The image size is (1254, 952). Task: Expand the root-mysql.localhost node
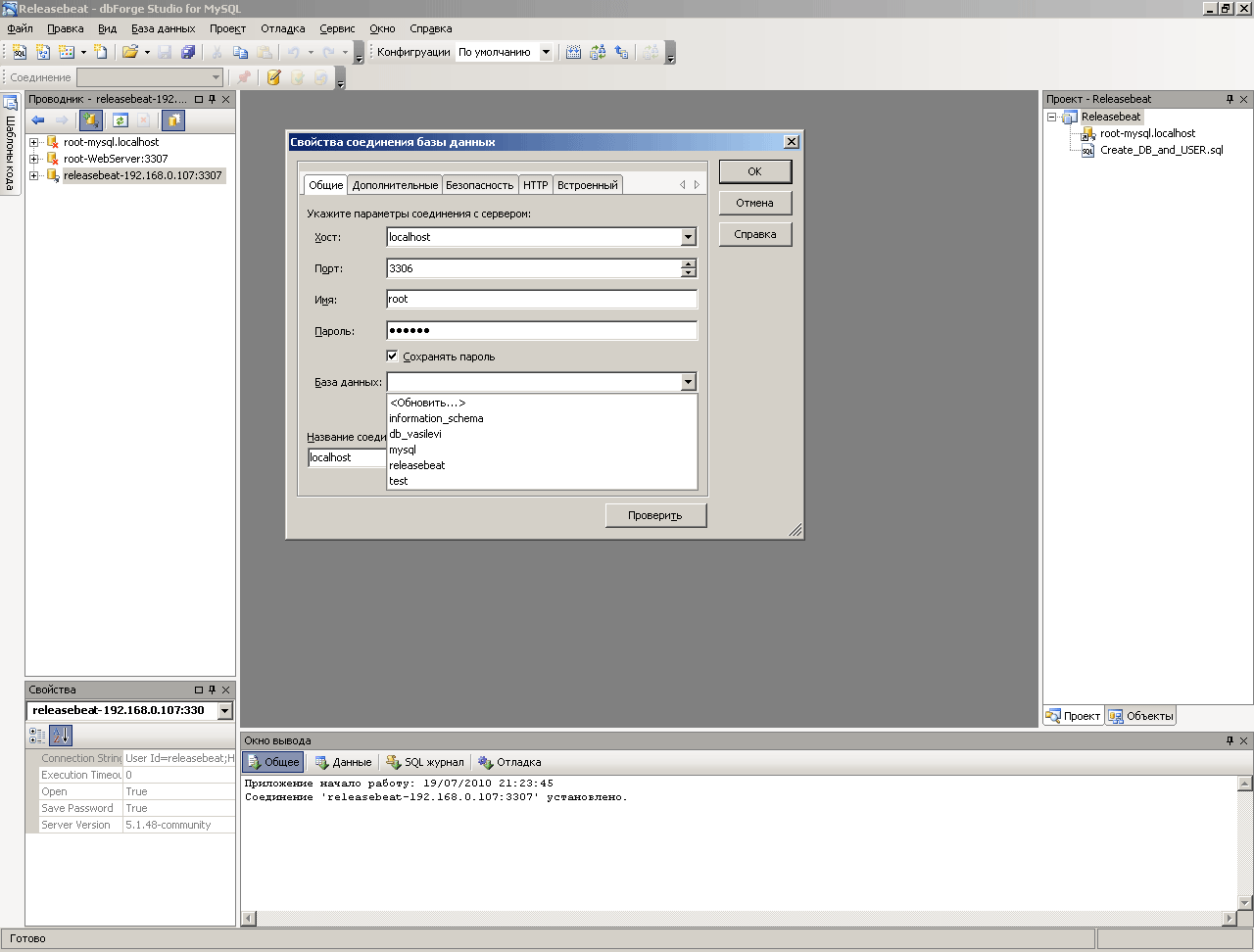pyautogui.click(x=34, y=142)
